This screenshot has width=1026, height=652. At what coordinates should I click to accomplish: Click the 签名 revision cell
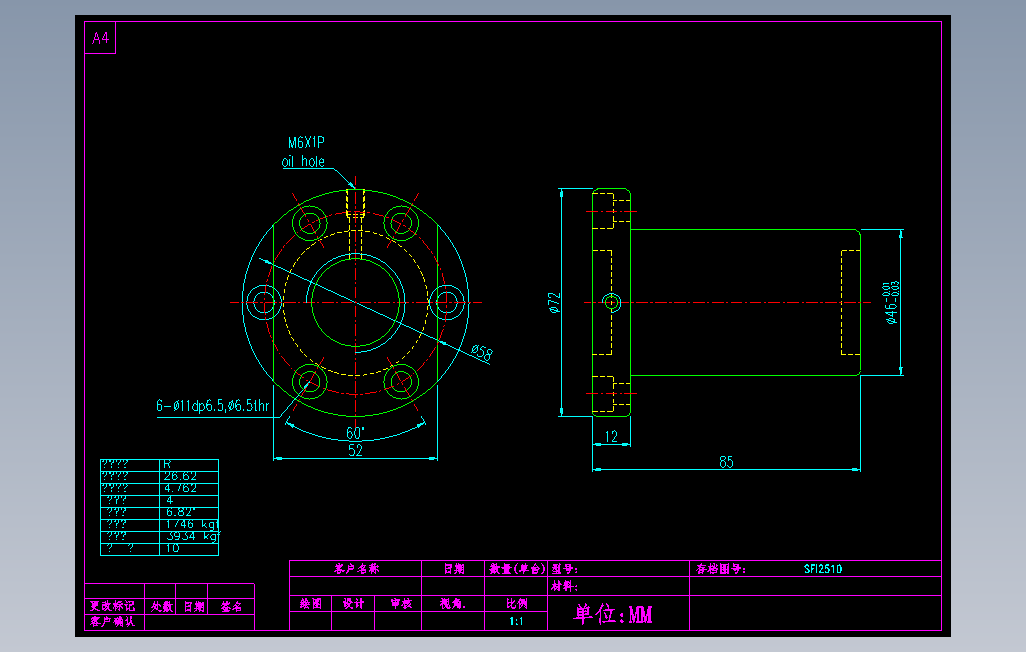(x=231, y=606)
